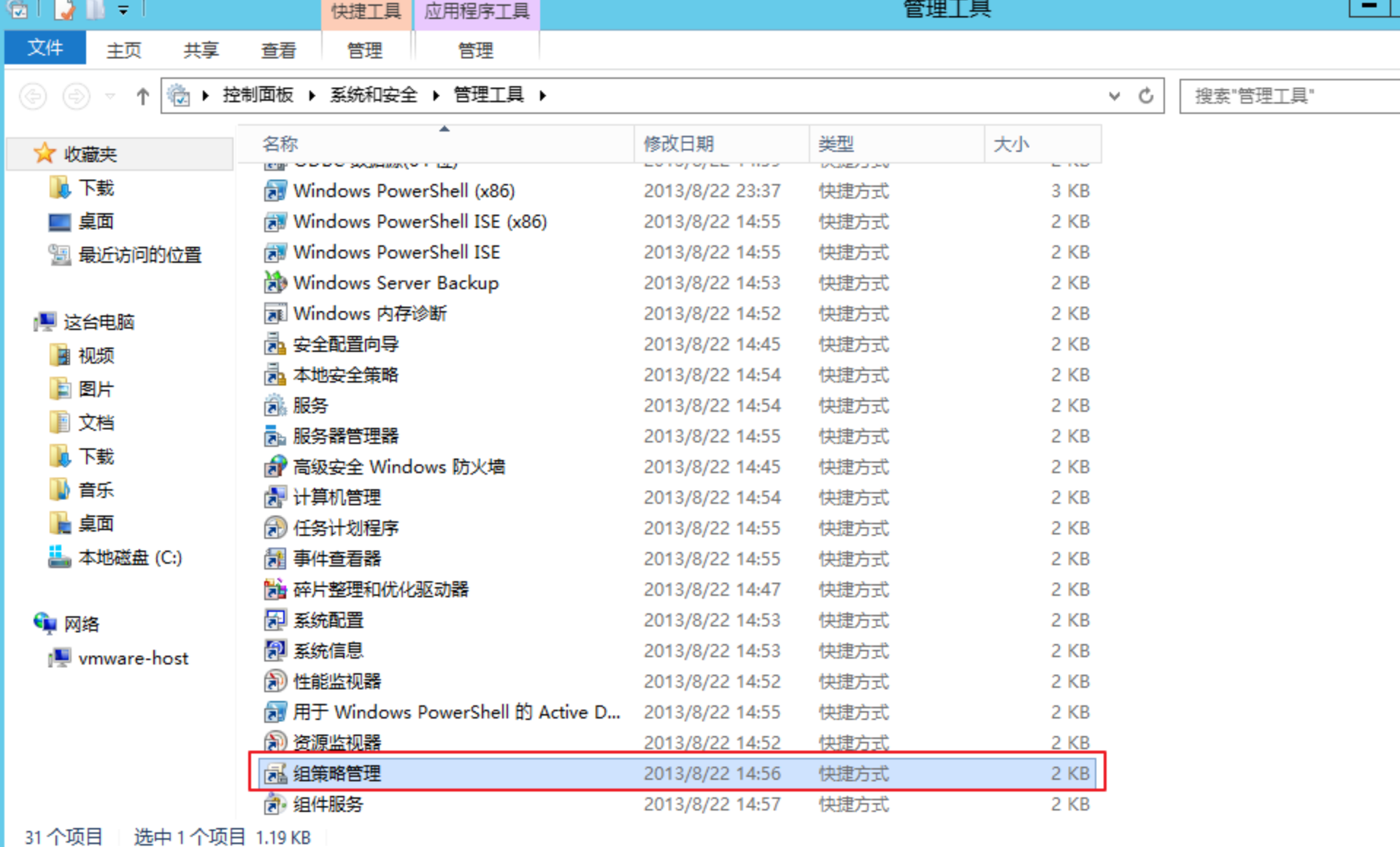Image resolution: width=1400 pixels, height=847 pixels.
Task: Open 桌面 under 收藏夹
Action: tap(96, 222)
